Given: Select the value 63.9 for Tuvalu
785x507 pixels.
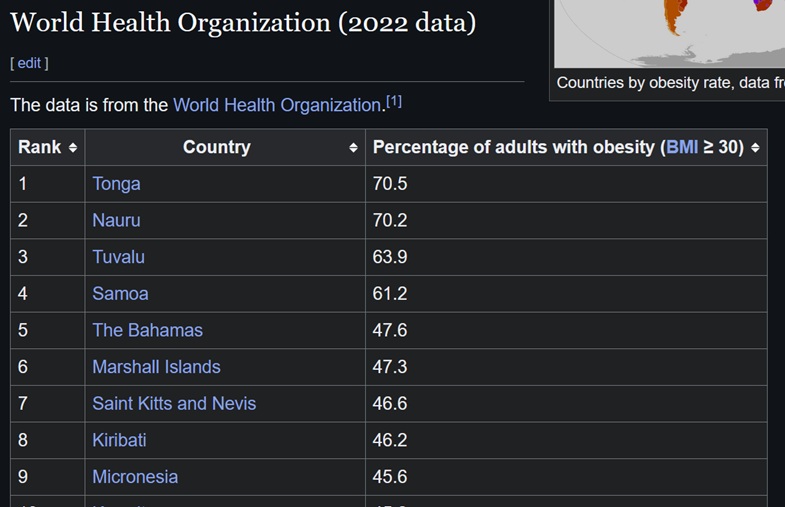Looking at the screenshot, I should (390, 257).
